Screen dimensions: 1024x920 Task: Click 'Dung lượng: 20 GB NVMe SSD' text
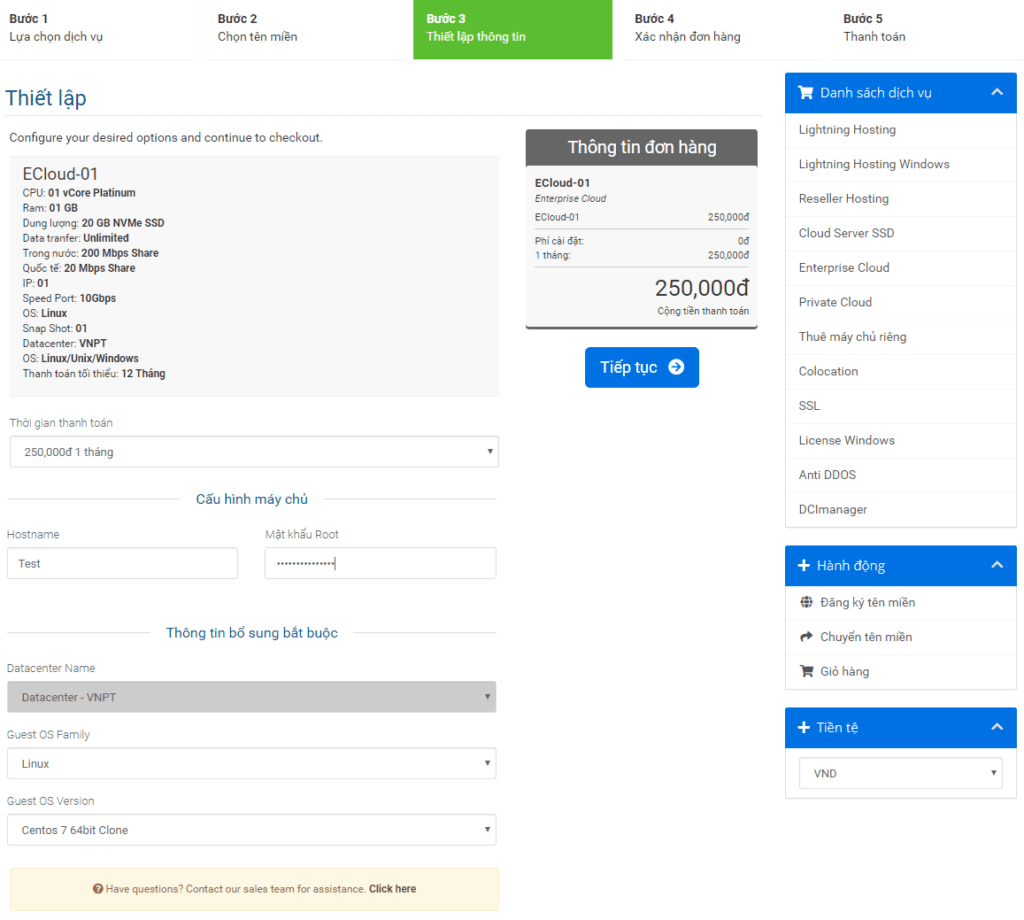93,223
